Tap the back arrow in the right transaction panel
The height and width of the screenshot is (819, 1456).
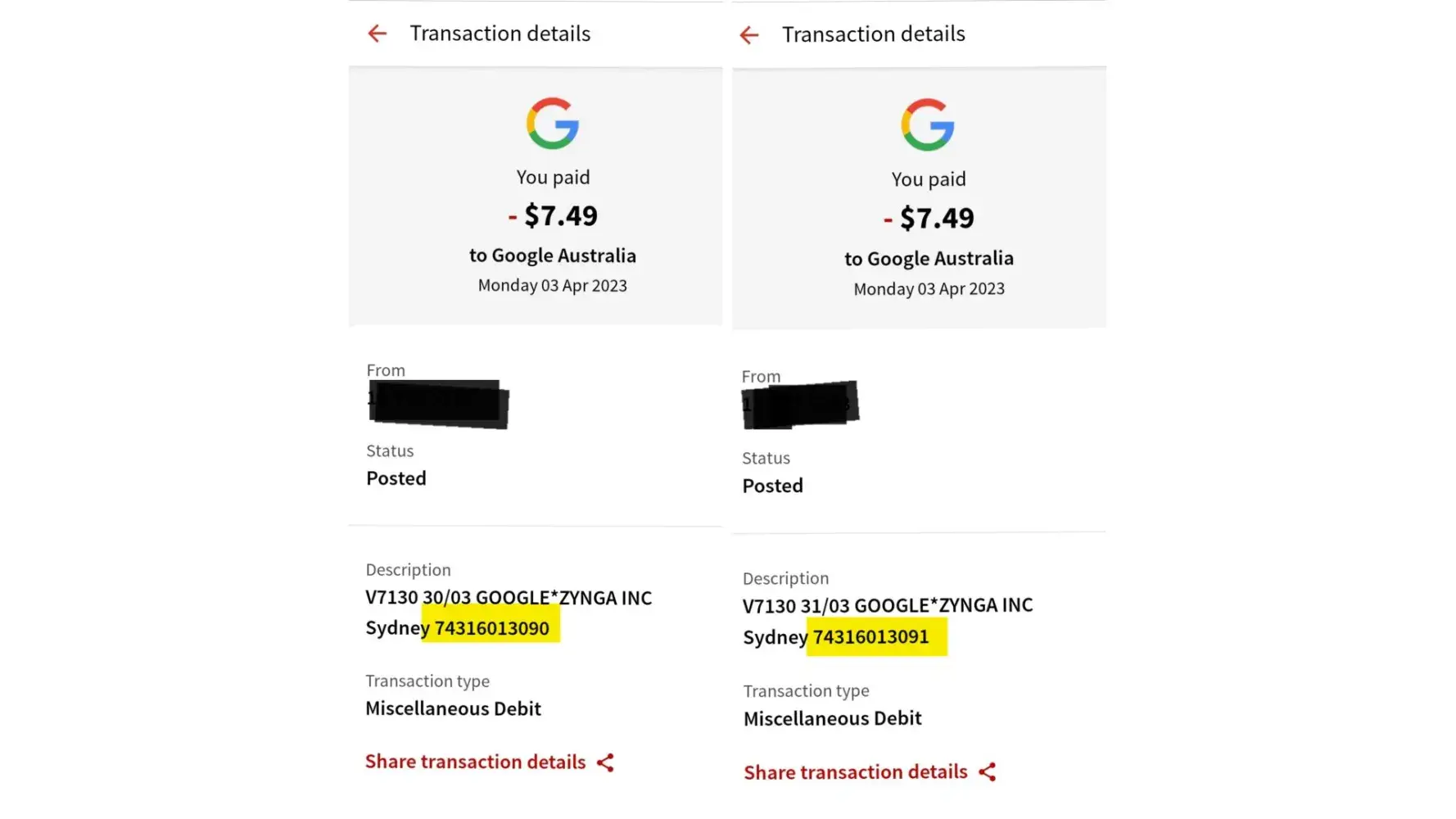point(748,35)
